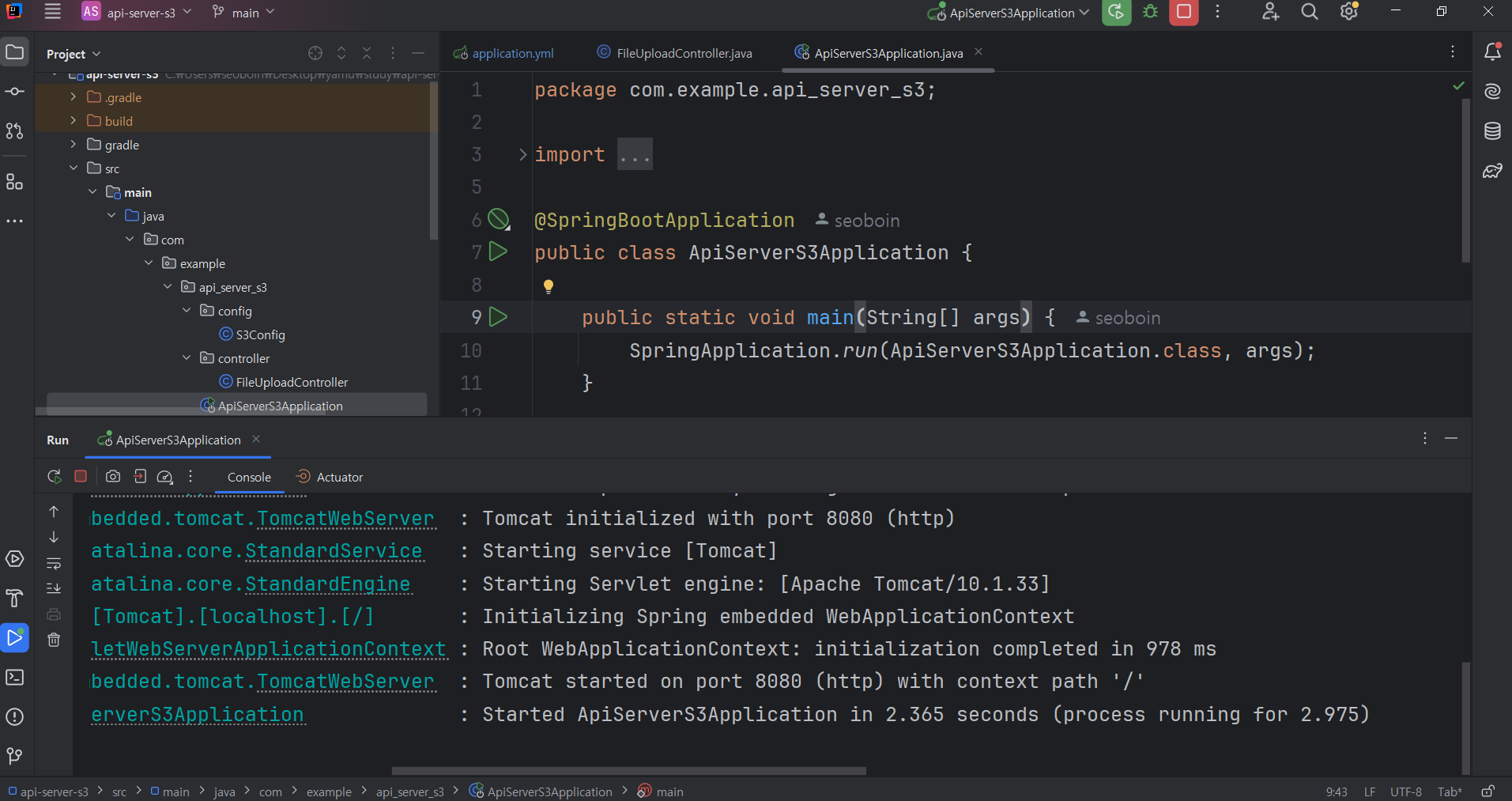Open more run actions next to the stop button
Viewport: 1512px width, 801px height.
click(1217, 12)
